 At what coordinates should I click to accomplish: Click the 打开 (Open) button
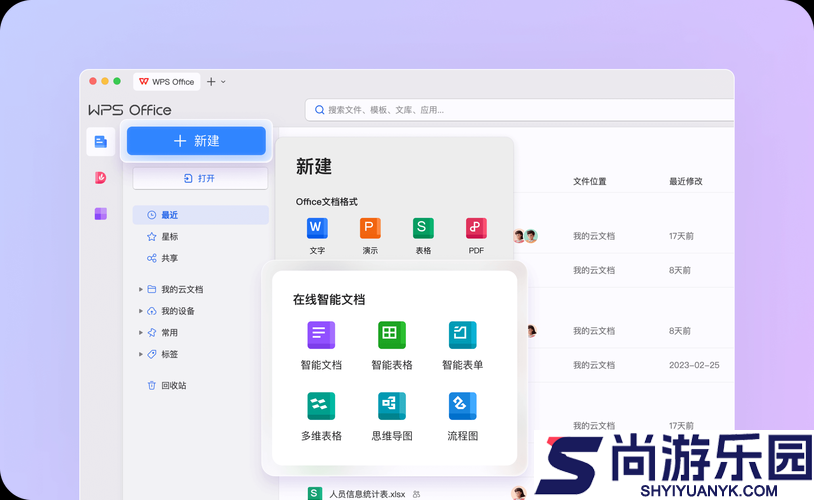pos(200,178)
